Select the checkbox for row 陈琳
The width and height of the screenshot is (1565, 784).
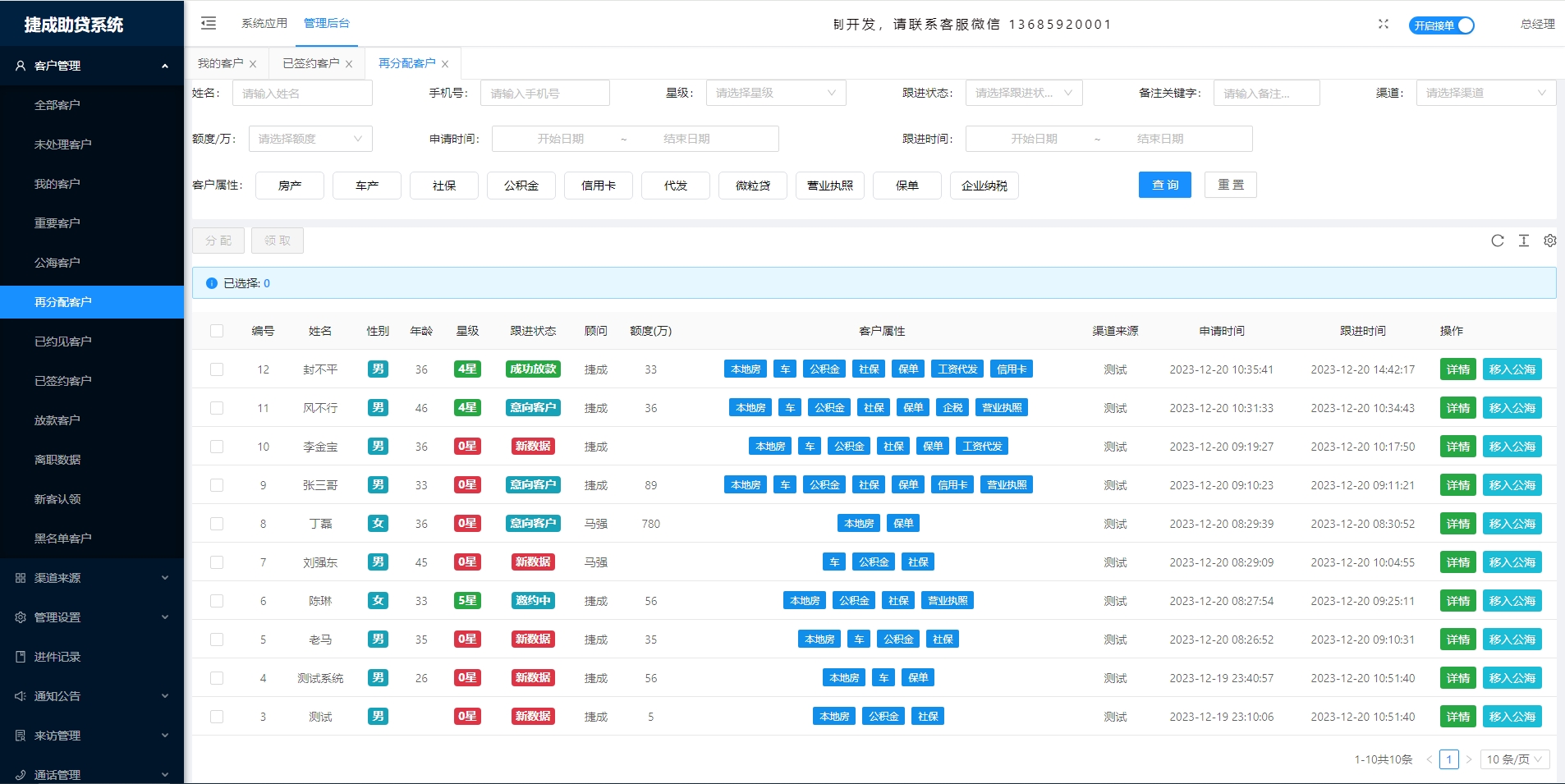(x=217, y=601)
